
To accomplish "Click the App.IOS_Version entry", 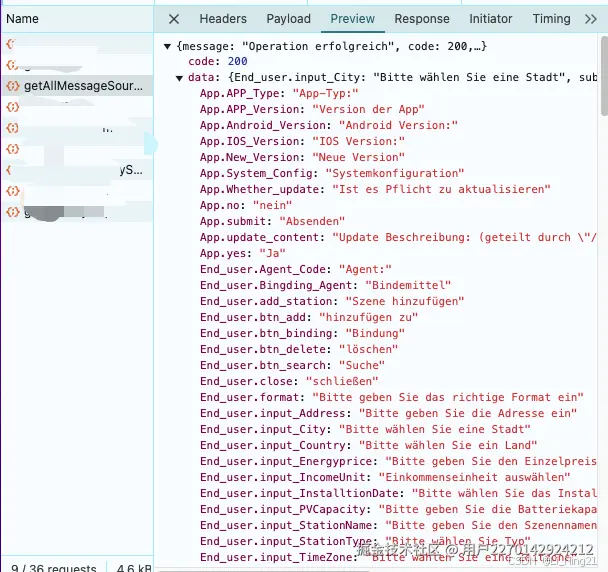I will [302, 141].
